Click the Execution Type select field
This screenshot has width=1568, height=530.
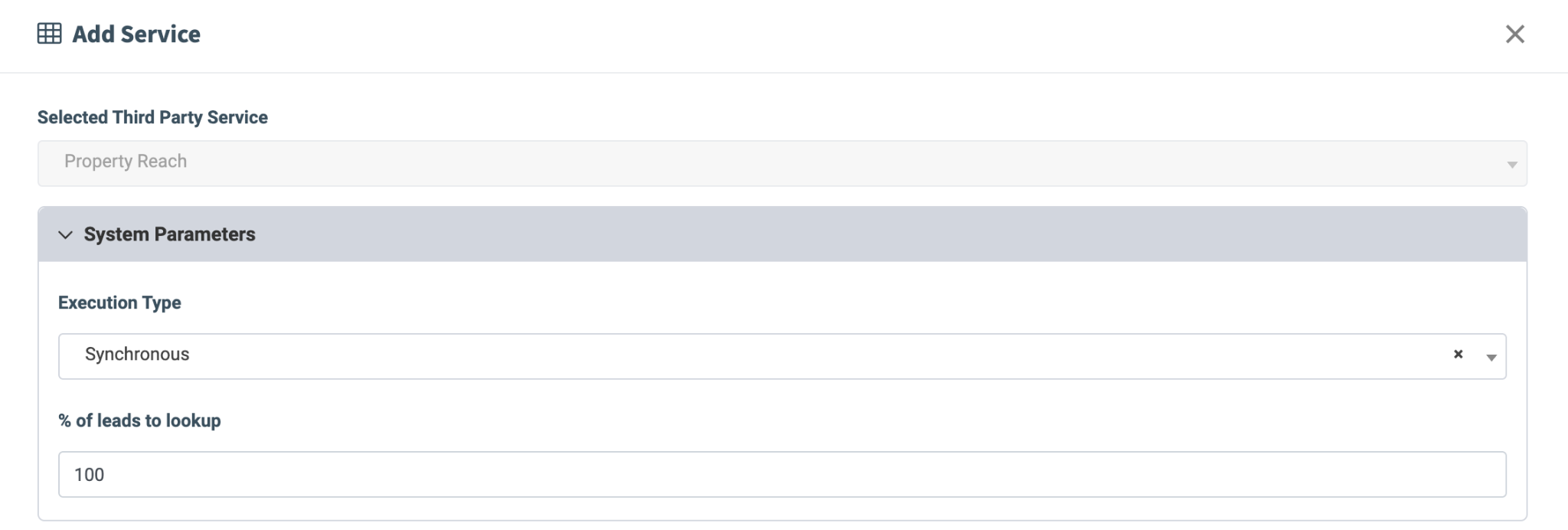pyautogui.click(x=782, y=356)
